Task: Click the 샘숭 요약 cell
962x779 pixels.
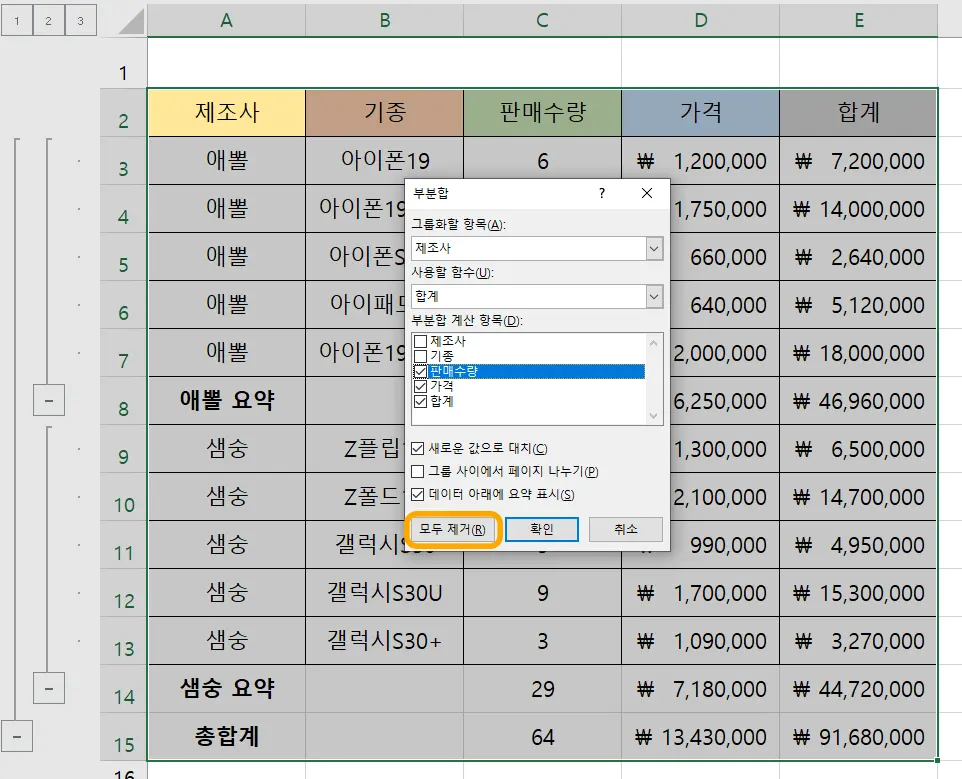Action: (226, 689)
